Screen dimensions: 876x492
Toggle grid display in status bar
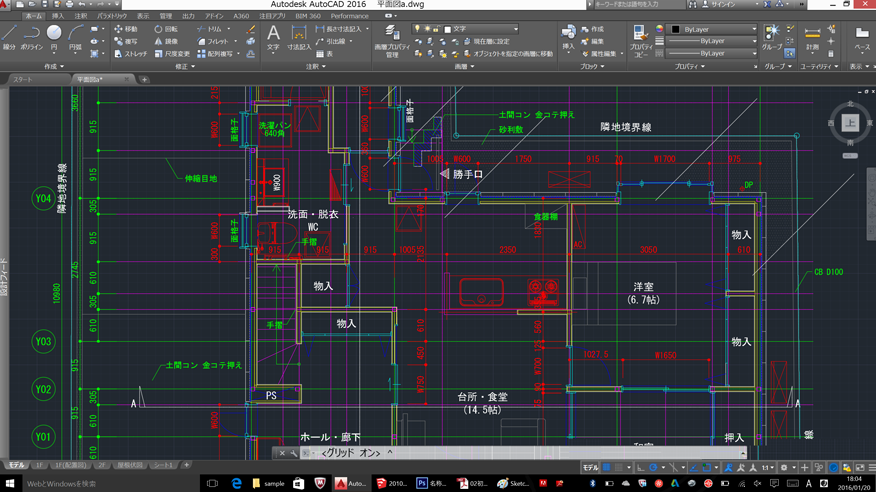pos(606,467)
